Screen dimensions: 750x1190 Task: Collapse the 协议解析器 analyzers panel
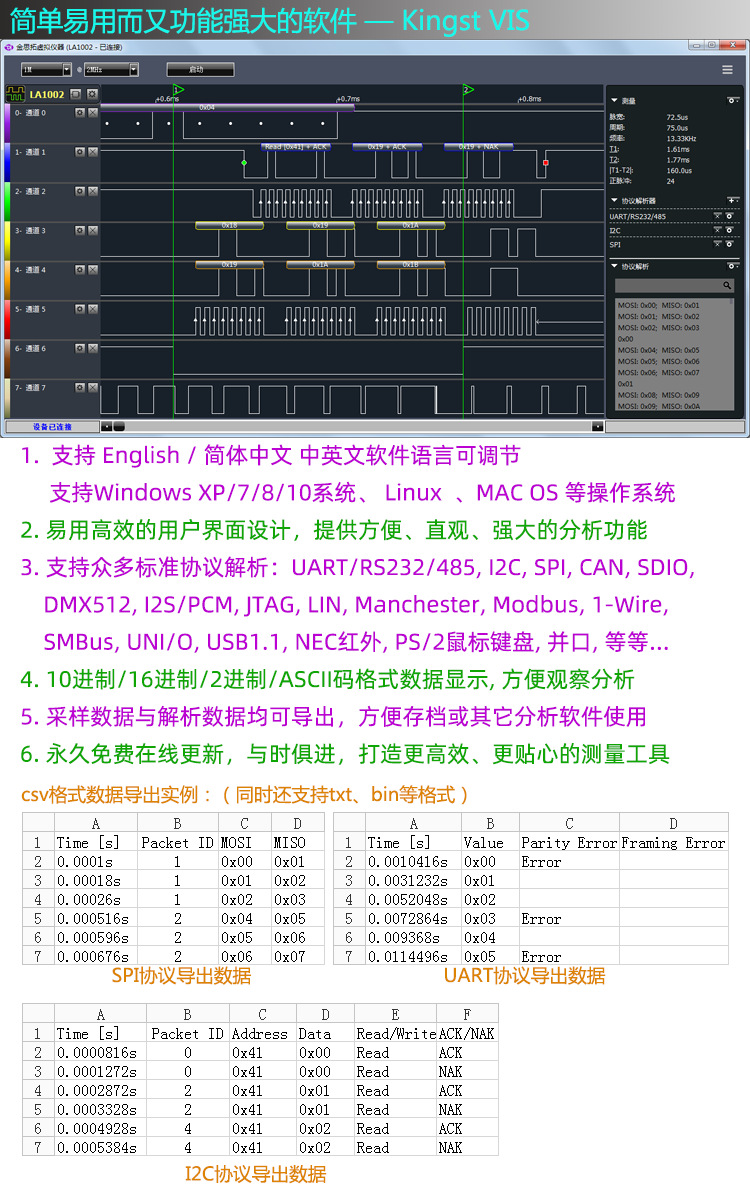coord(614,200)
